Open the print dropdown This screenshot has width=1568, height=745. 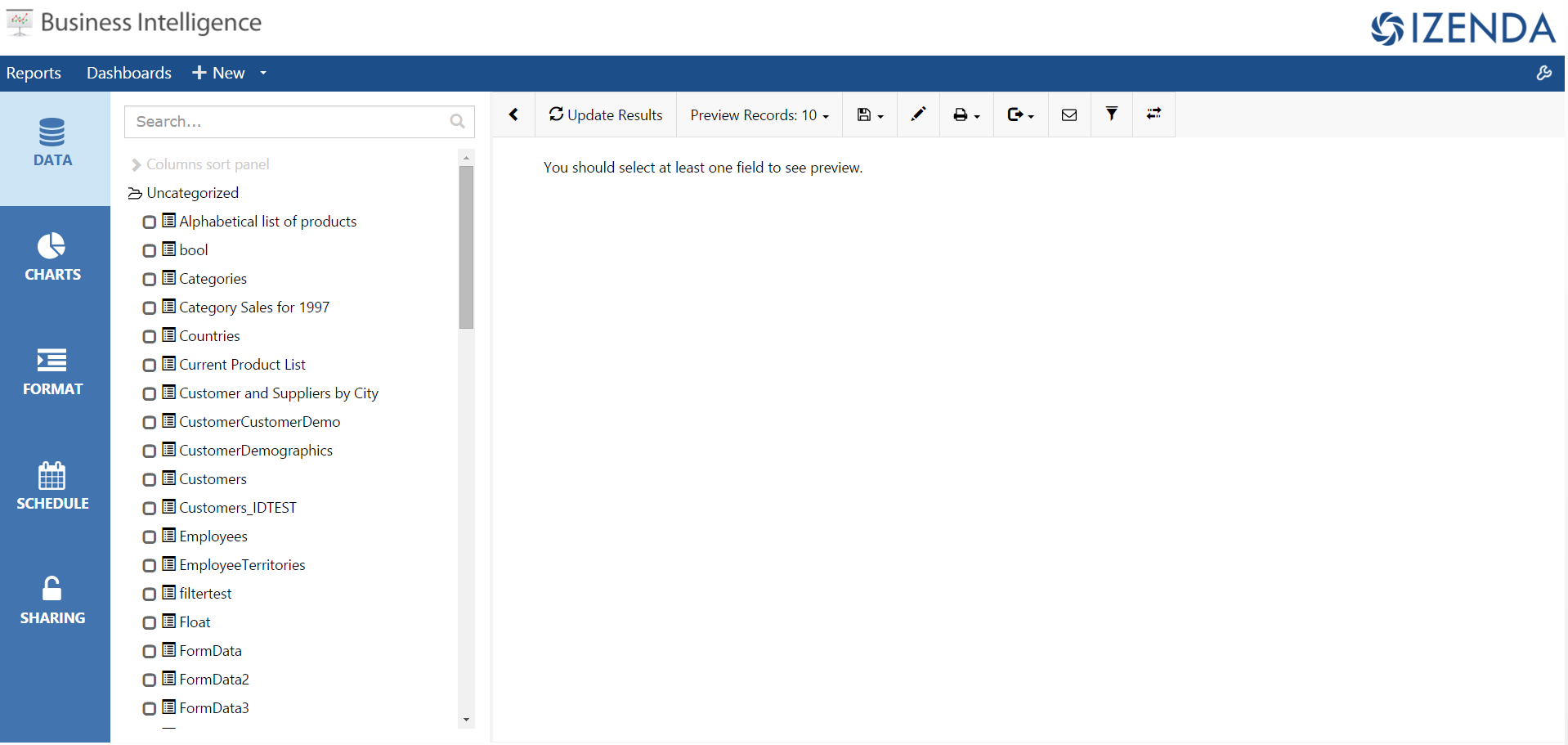tap(966, 114)
